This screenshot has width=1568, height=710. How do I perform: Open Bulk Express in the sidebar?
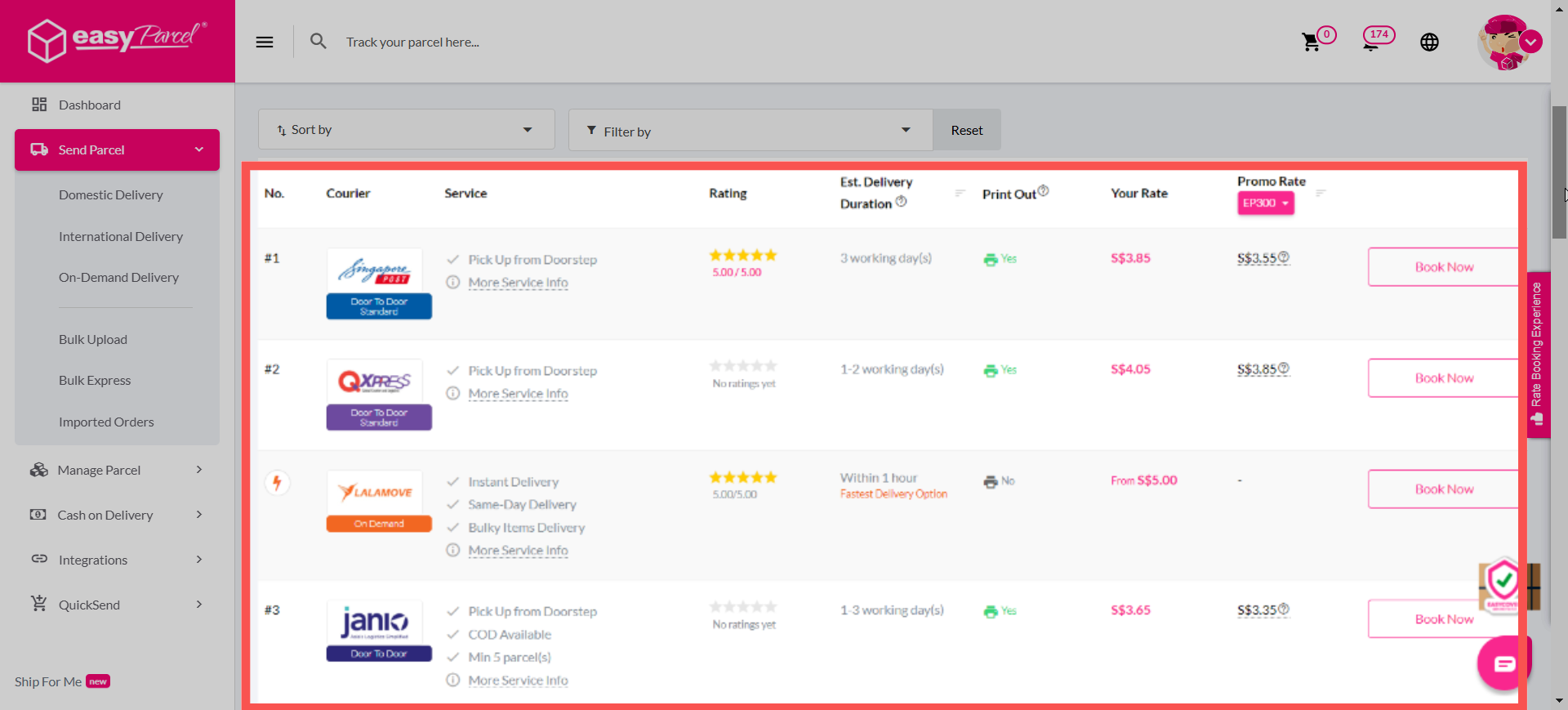[95, 380]
